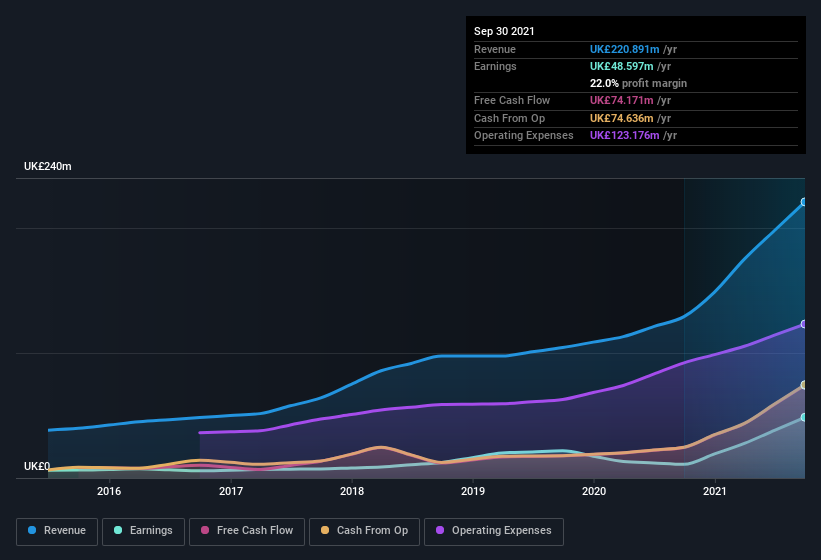Hide the Operating Expenses series
The image size is (821, 560).
tap(494, 530)
